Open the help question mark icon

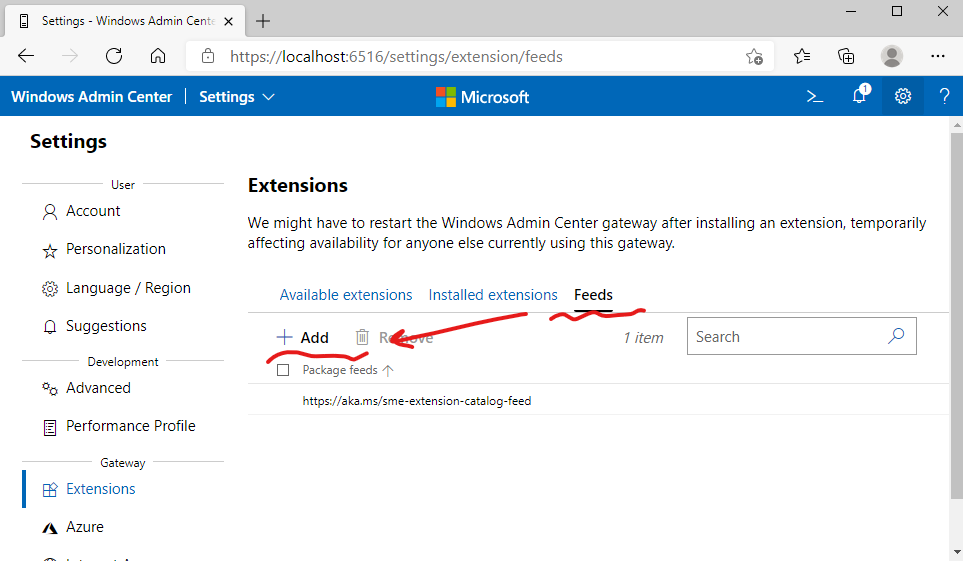pos(945,96)
